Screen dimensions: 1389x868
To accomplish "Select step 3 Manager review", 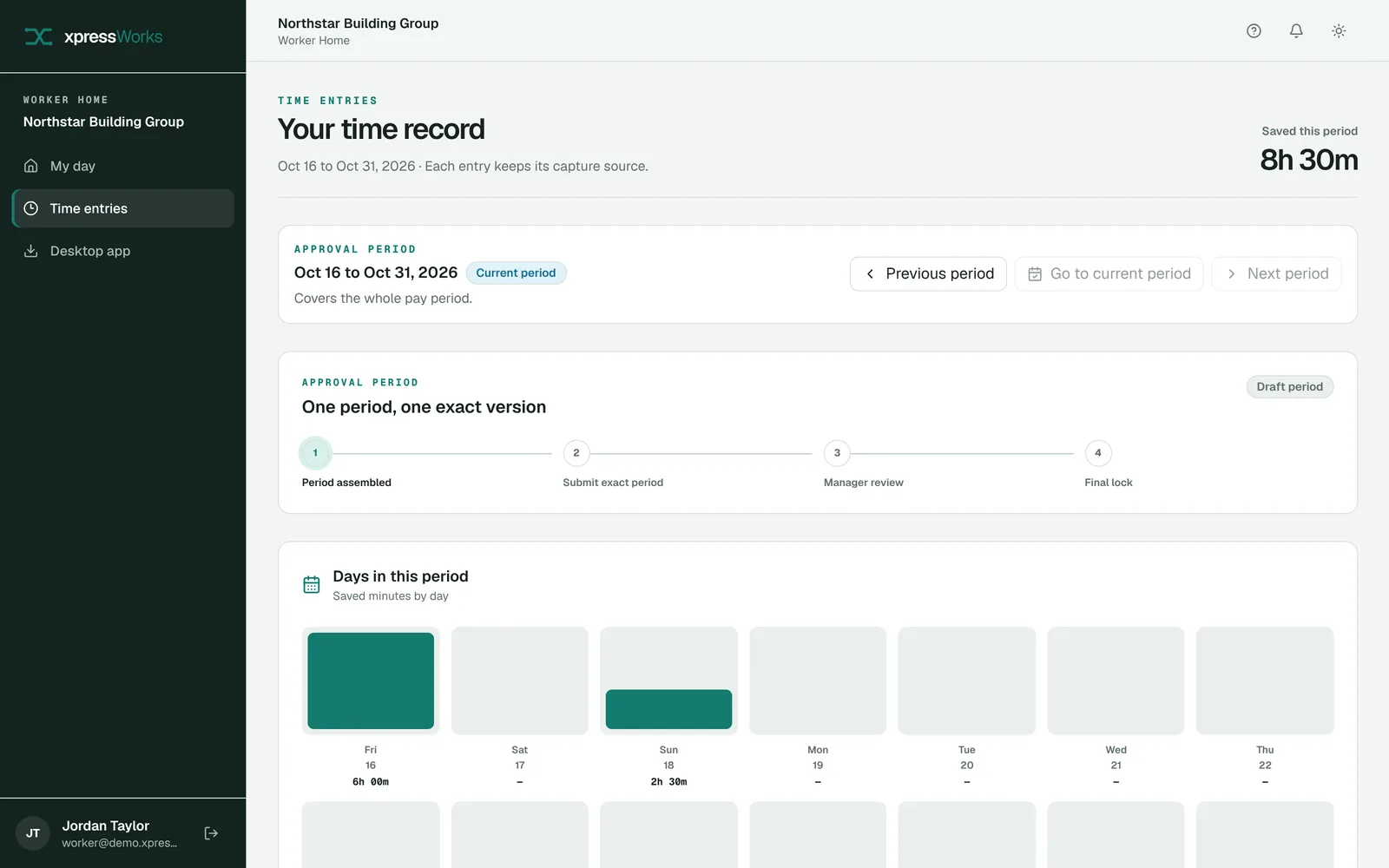I will [837, 453].
